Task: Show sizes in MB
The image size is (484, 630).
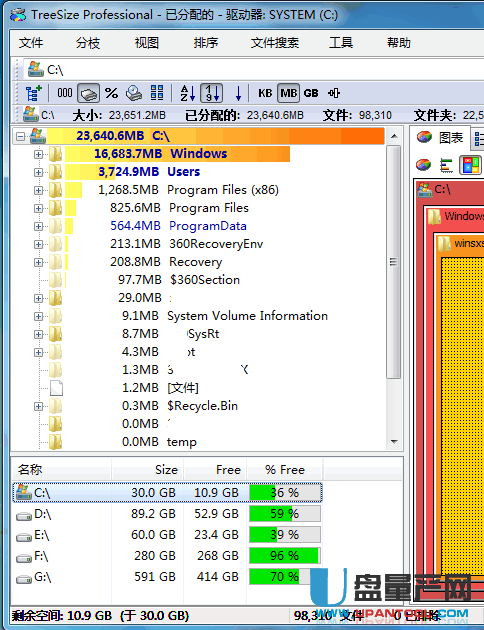Action: tap(288, 93)
